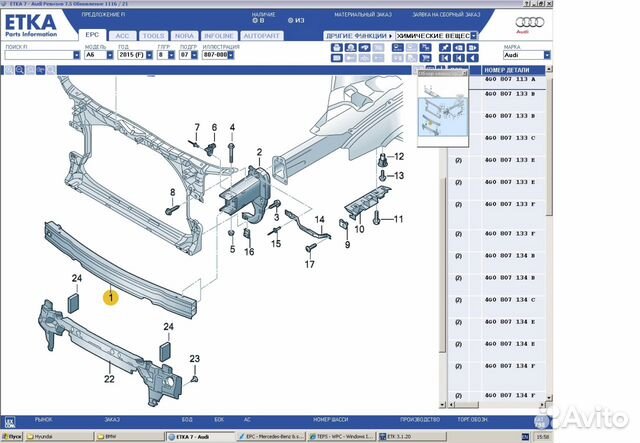Switch to the ACC tab
The image size is (640, 443).
pos(122,36)
